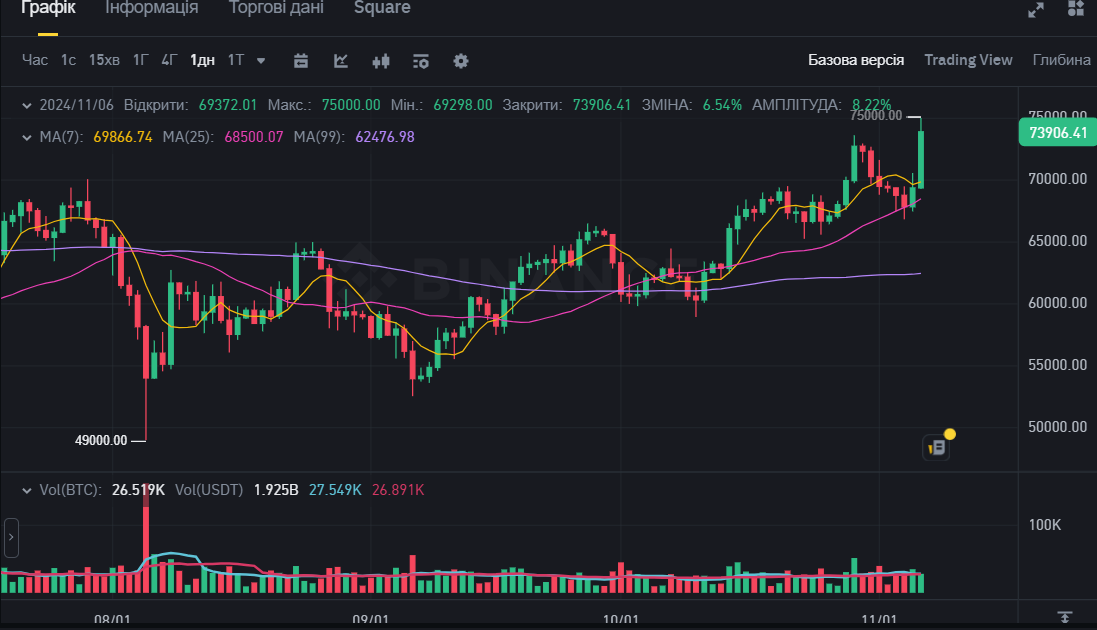Open chart settings via the gear icon
Viewport: 1097px width, 630px height.
point(460,60)
